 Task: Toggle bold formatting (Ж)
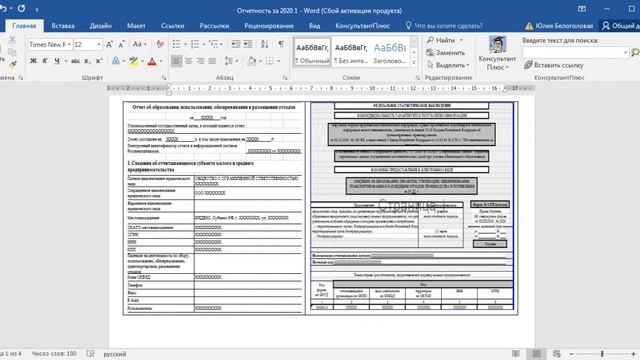pos(33,61)
